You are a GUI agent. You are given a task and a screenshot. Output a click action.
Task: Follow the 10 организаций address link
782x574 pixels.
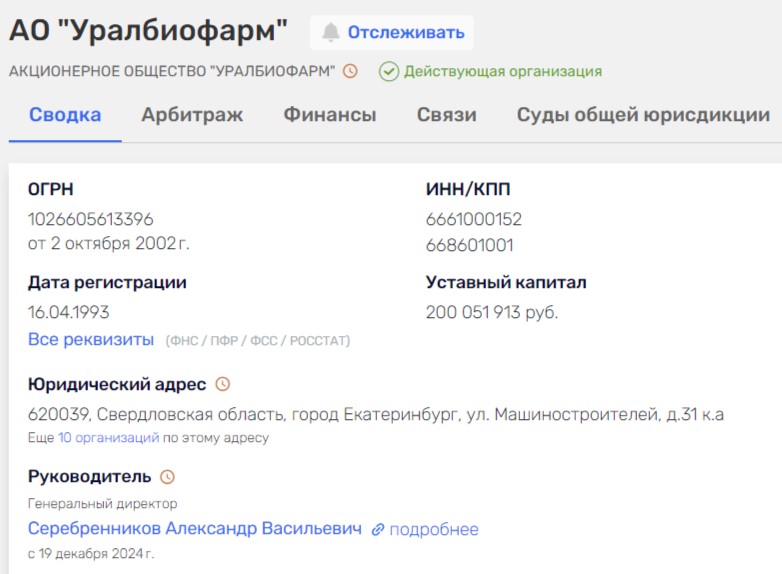click(x=108, y=437)
